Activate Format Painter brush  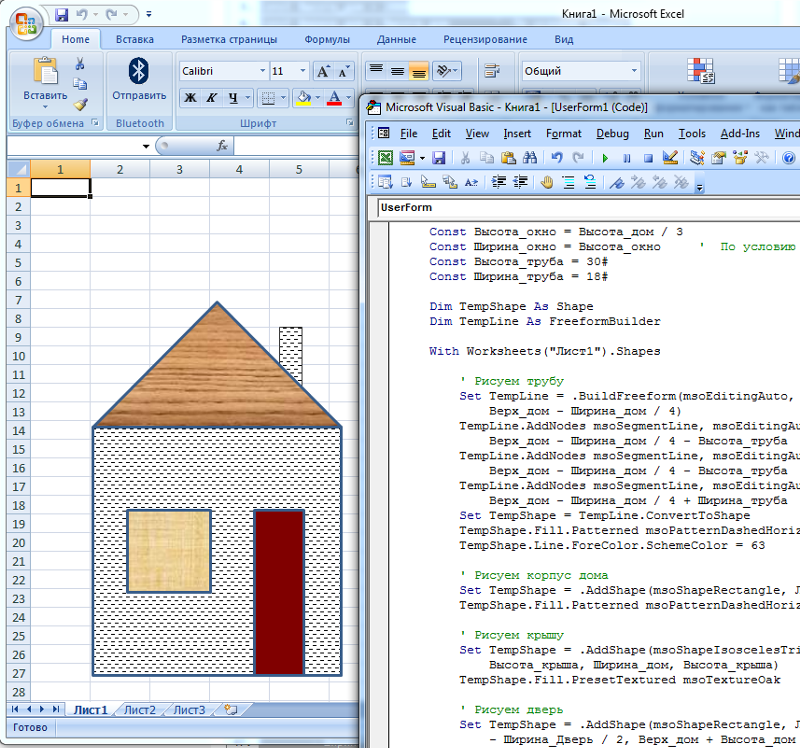(80, 104)
